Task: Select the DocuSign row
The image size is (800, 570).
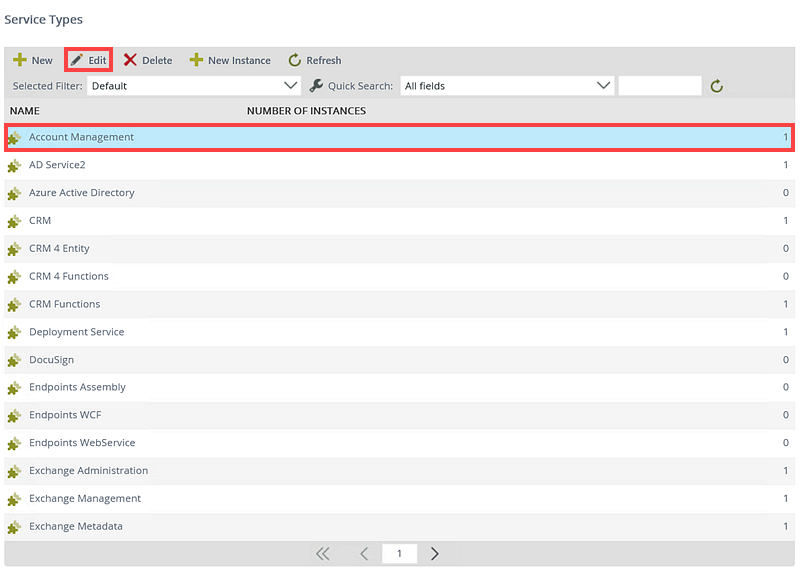Action: (x=399, y=360)
